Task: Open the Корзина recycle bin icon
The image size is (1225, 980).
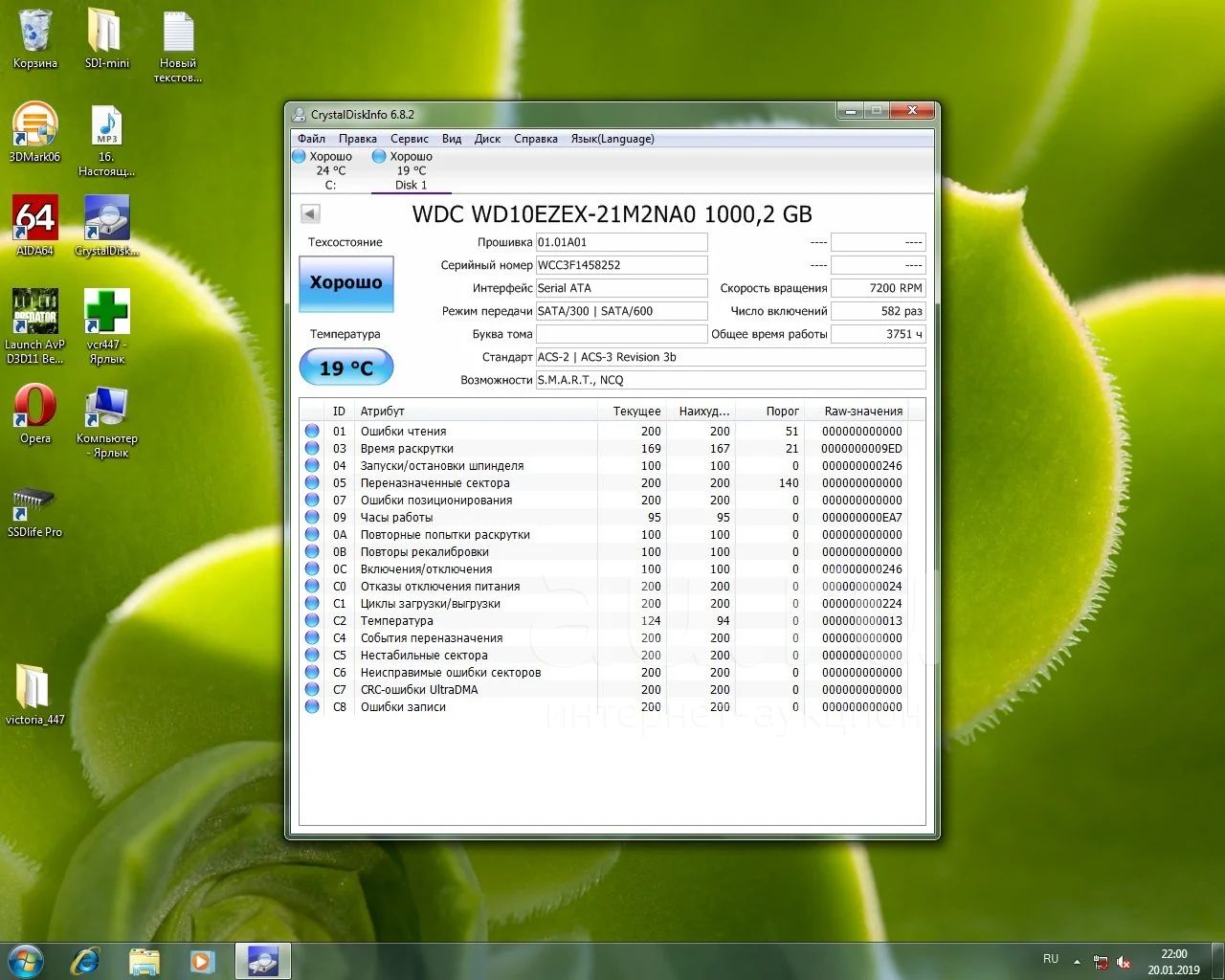Action: click(35, 38)
